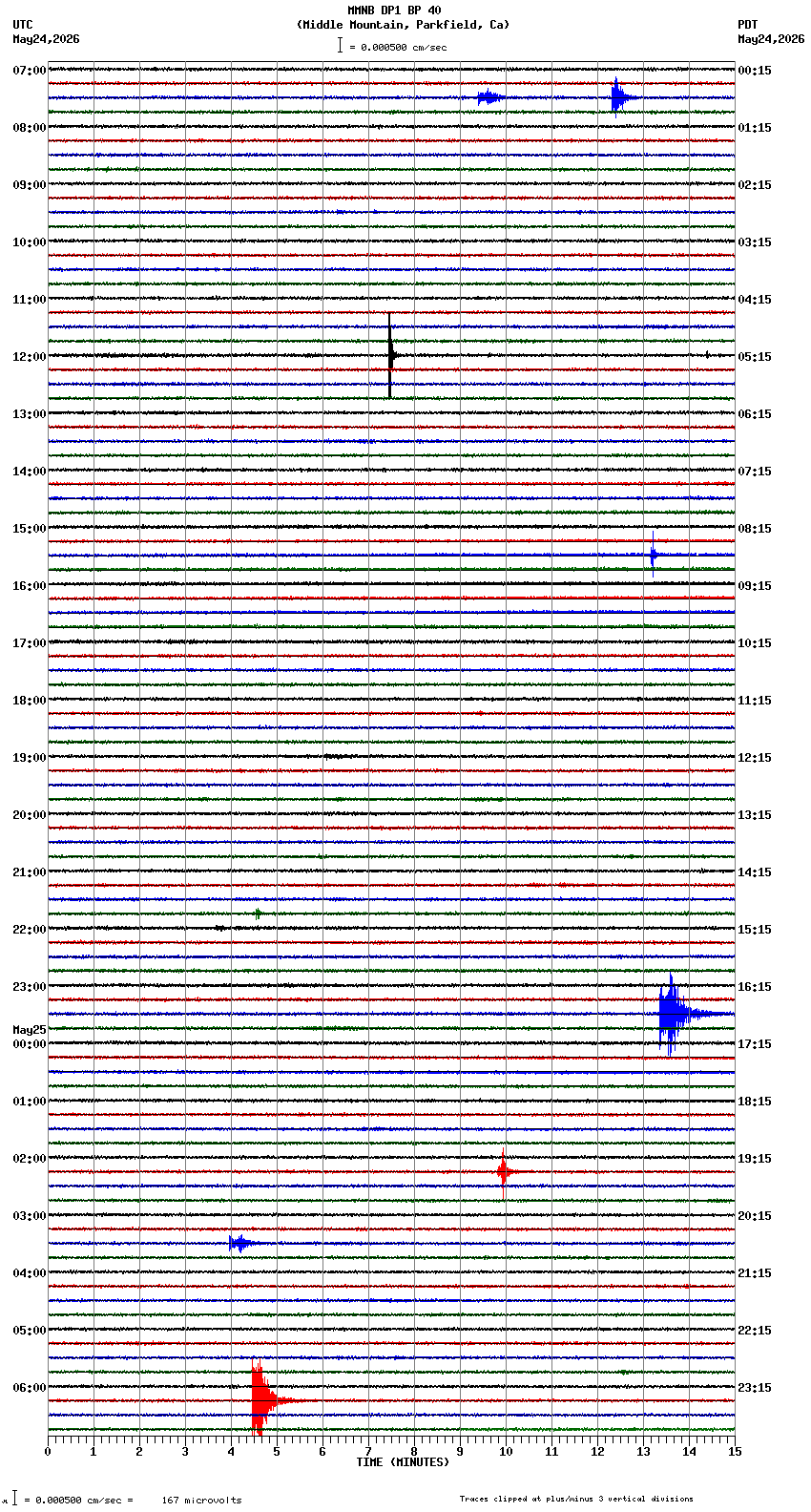Click the red event at 02:15 UTC trace
This screenshot has width=811, height=1512.
tap(504, 1171)
